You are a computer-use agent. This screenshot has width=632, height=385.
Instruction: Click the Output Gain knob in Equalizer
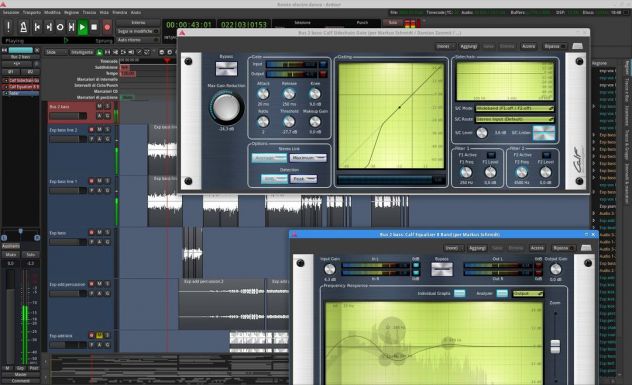point(555,269)
